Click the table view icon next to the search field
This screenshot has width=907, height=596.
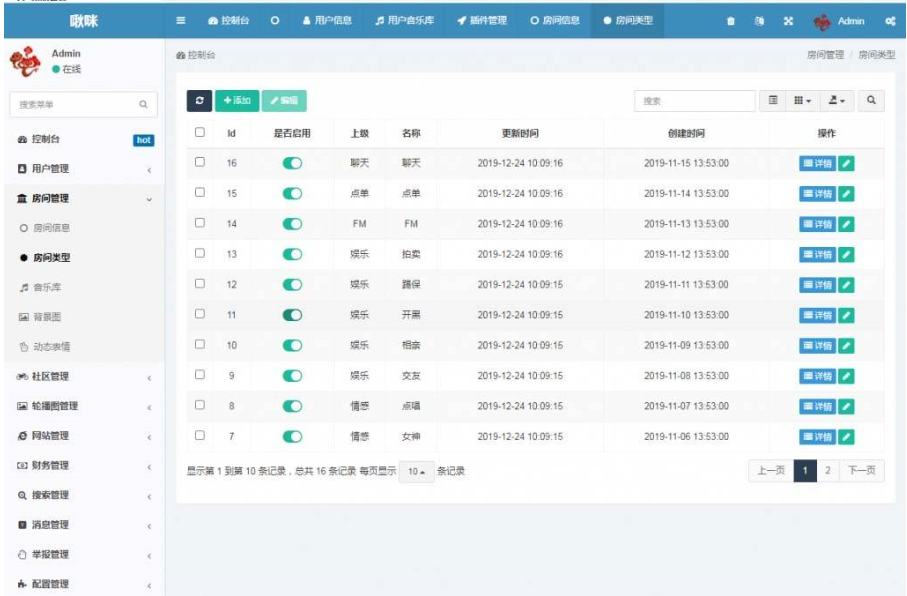click(x=774, y=100)
